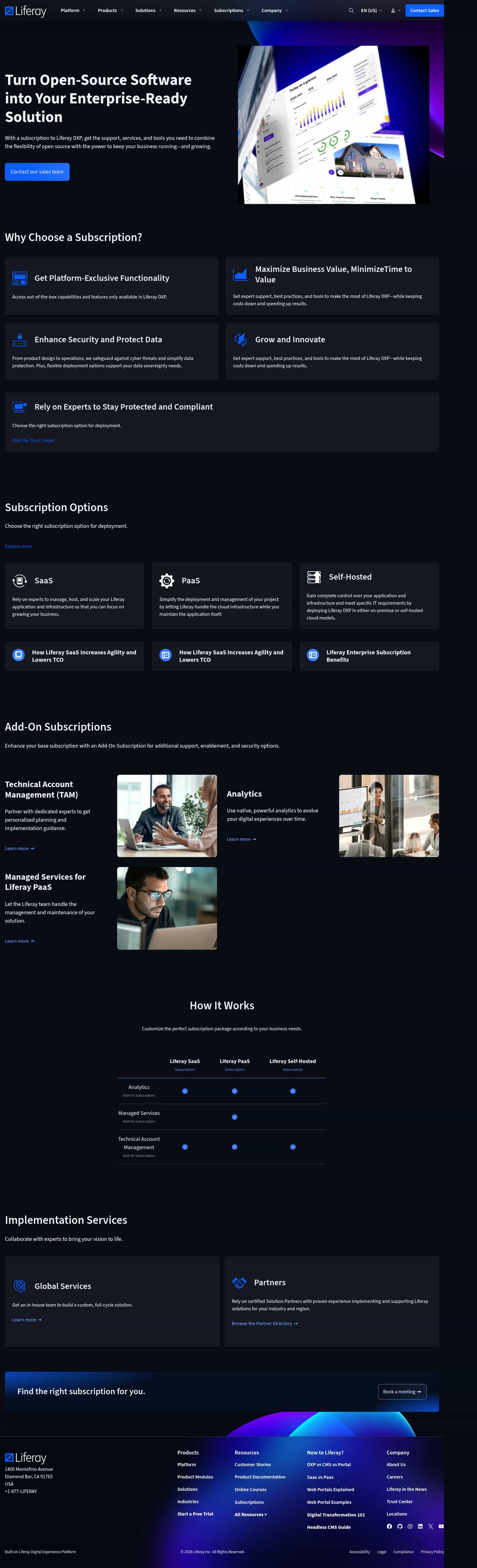Click the Enhance Security lock icon
This screenshot has width=477, height=1568.
click(19, 340)
